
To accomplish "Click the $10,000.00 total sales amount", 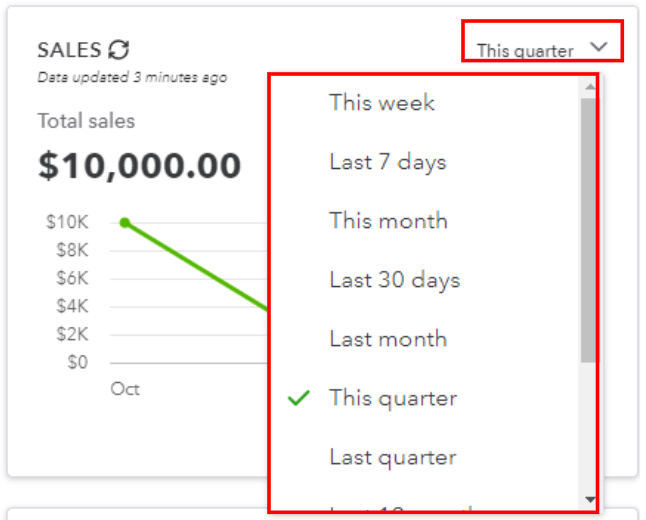I will coord(139,166).
